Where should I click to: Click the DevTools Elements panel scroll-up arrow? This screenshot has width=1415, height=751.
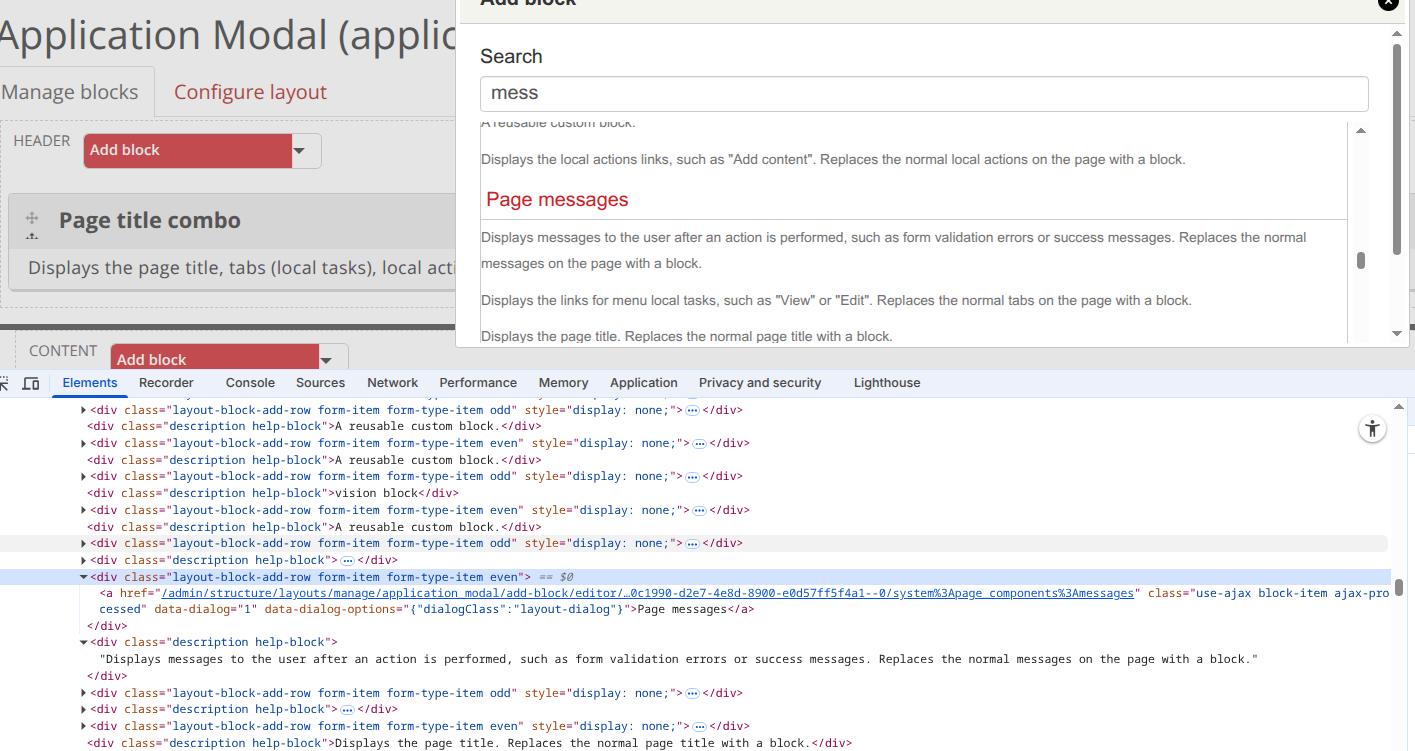point(1399,407)
